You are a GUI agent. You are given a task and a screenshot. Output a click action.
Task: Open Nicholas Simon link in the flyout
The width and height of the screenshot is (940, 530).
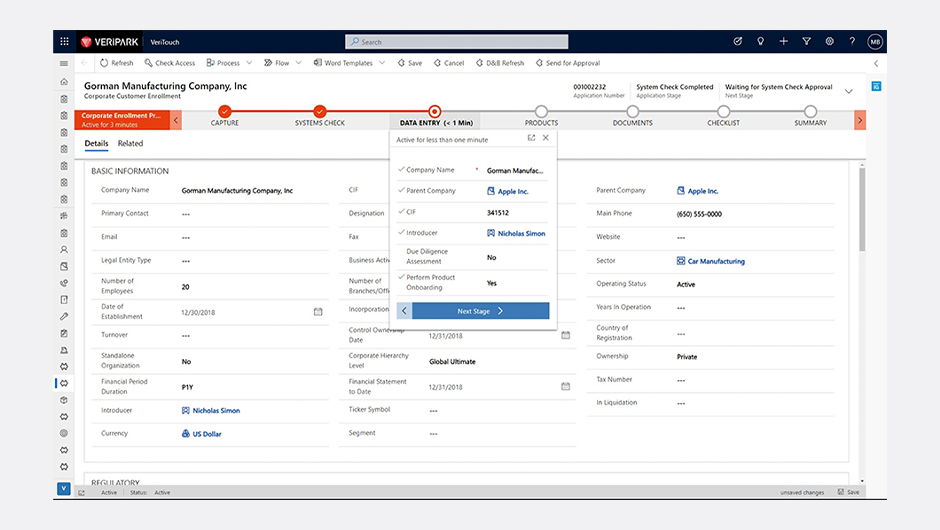coord(521,233)
